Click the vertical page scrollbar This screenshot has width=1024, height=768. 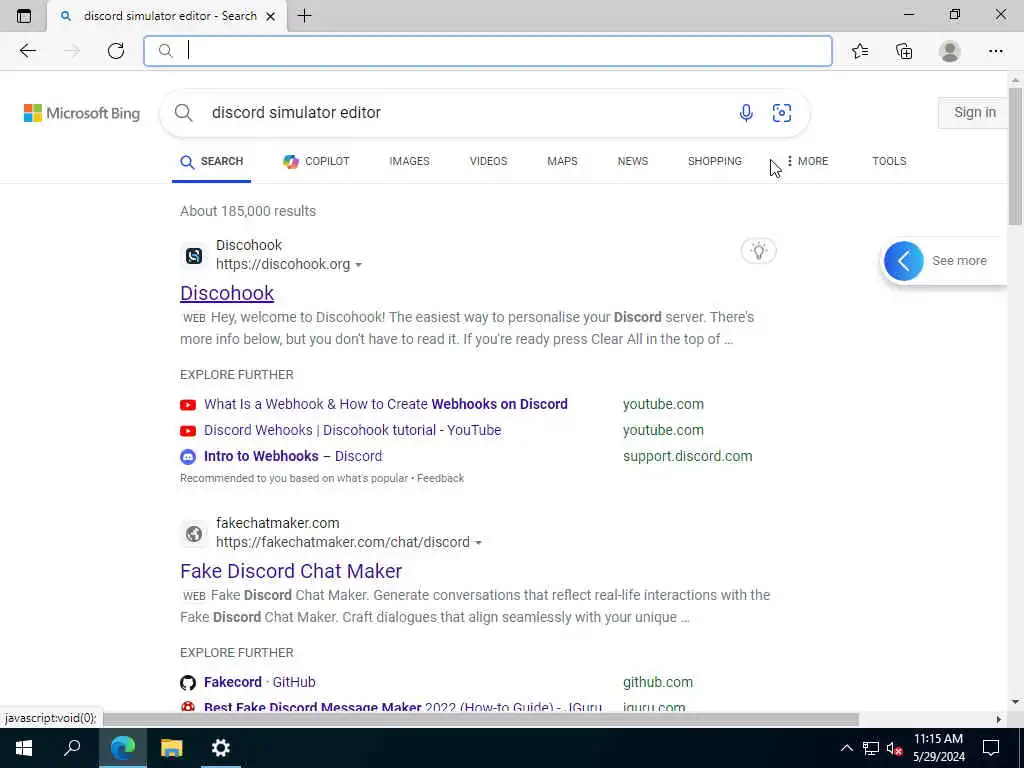[1015, 157]
